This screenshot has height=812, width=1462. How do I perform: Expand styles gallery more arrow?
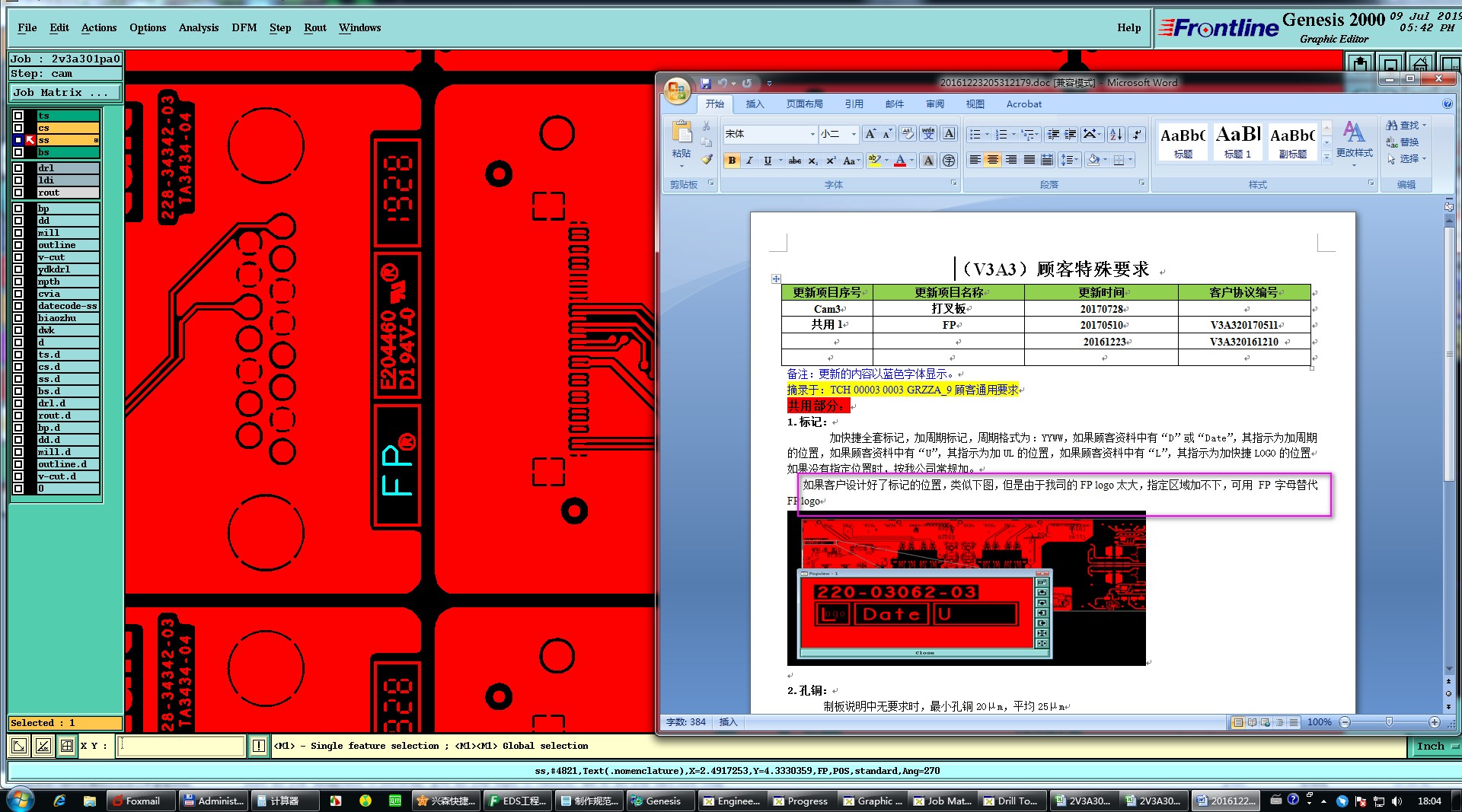(1326, 156)
